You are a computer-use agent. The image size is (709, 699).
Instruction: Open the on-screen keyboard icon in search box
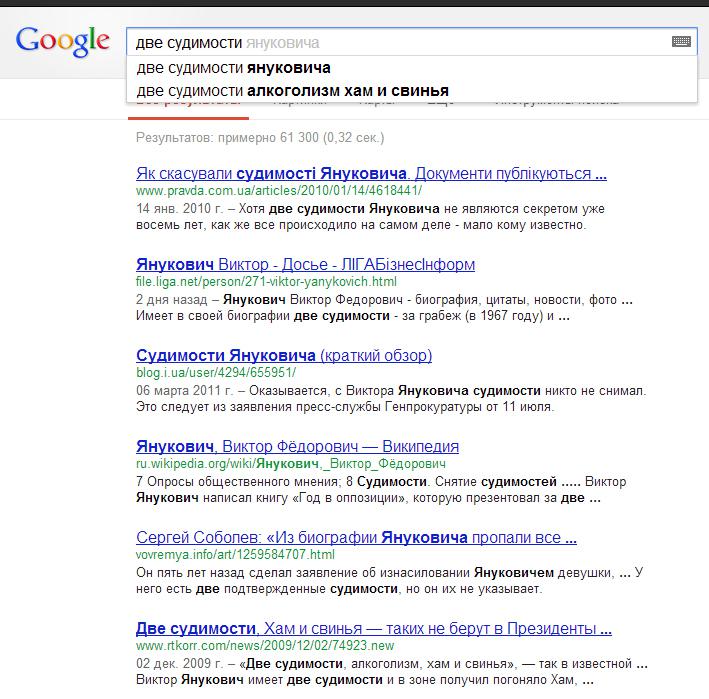(681, 42)
